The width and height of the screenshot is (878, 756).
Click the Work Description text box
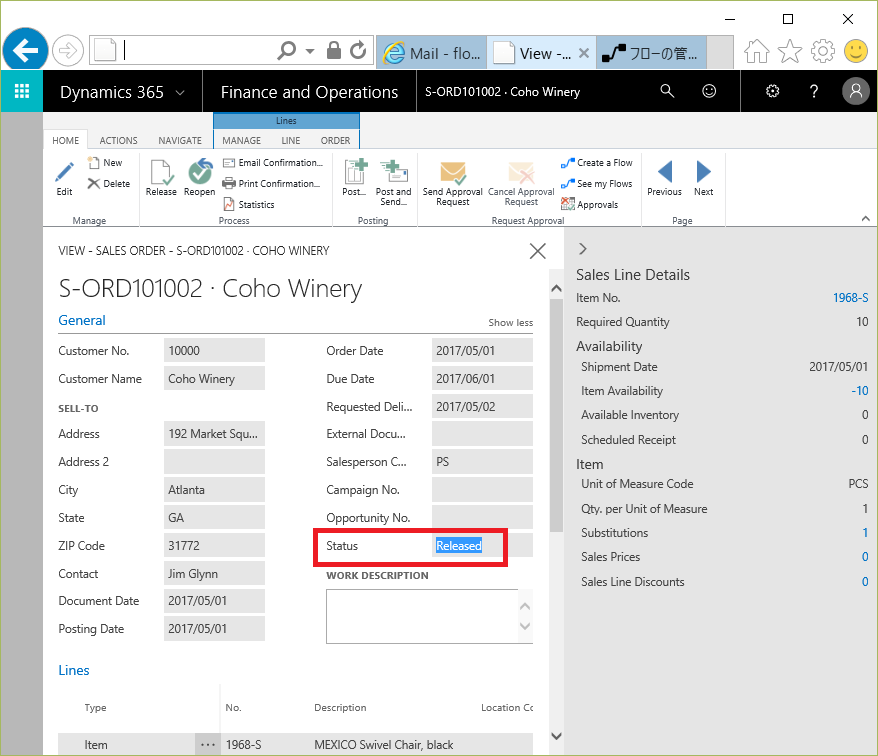(x=420, y=616)
